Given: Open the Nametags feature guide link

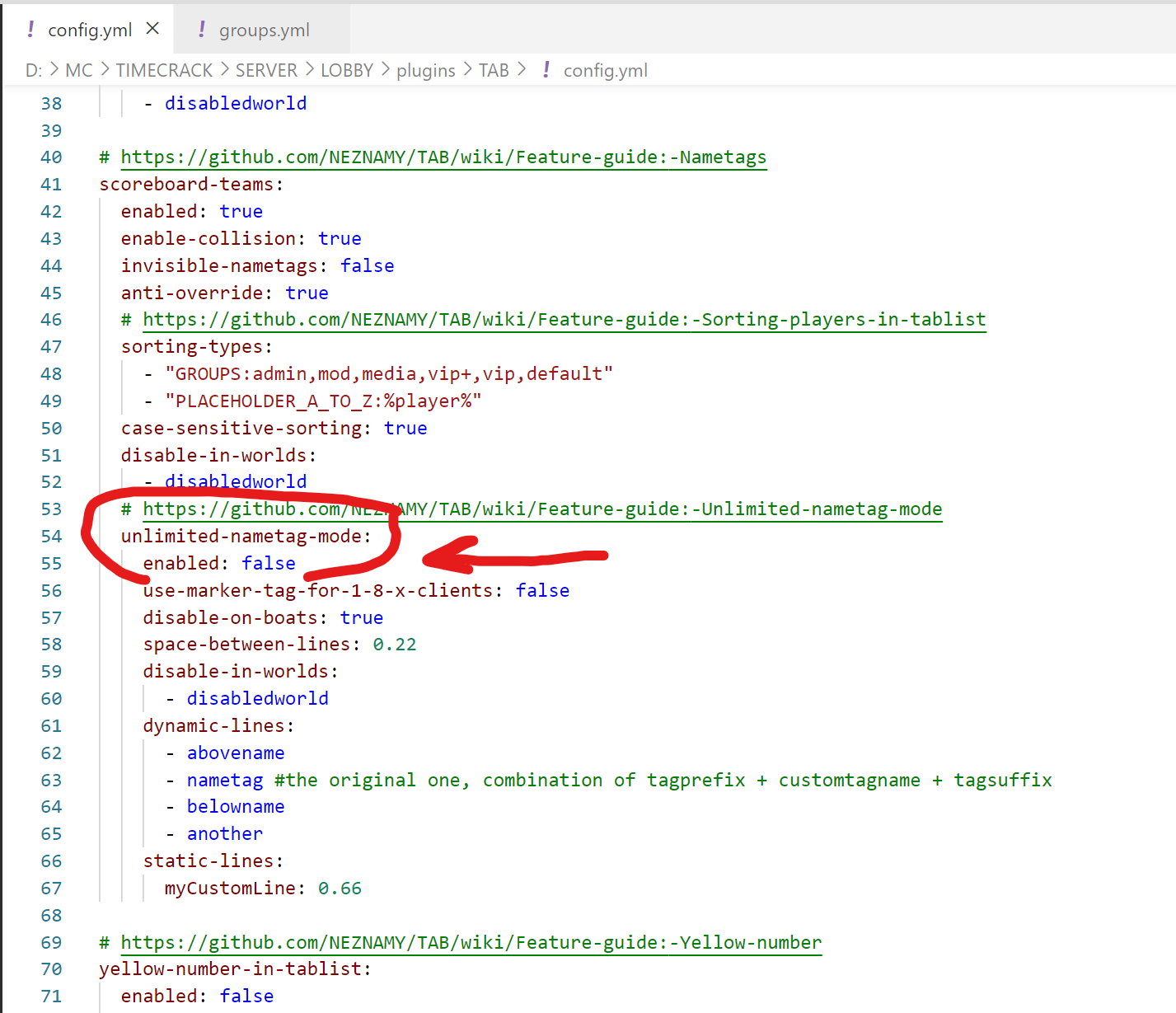Looking at the screenshot, I should (443, 157).
